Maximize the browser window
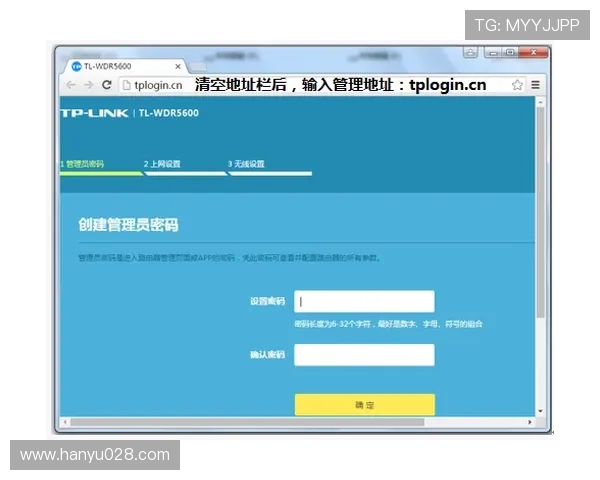Viewport: 600px width, 480px height. pos(510,52)
